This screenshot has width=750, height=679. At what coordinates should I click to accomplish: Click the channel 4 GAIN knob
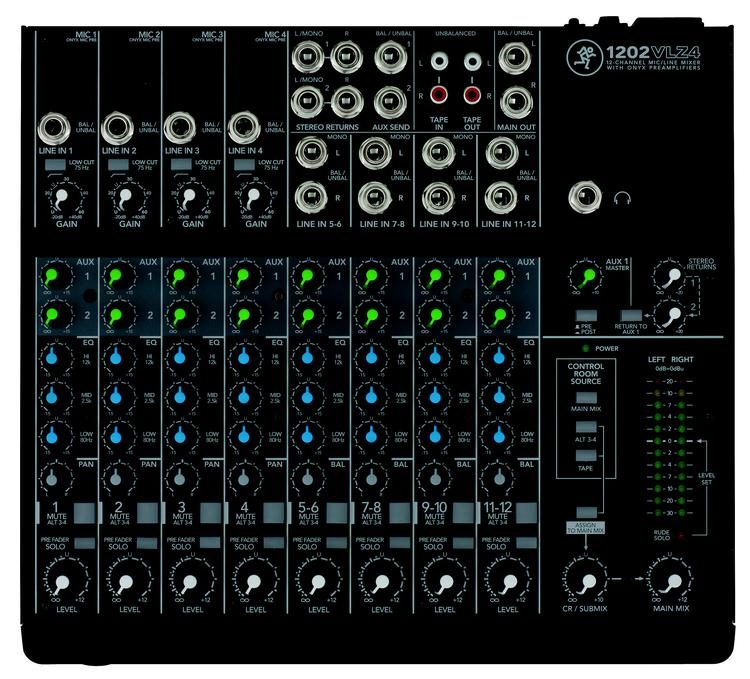[252, 197]
